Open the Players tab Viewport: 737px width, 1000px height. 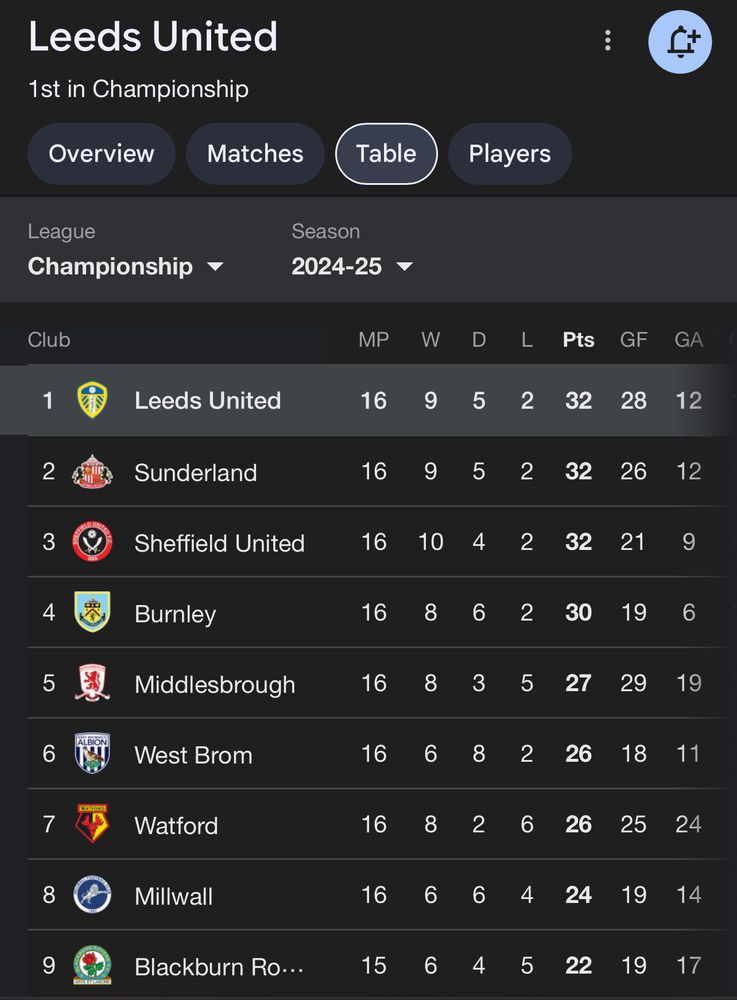point(509,154)
